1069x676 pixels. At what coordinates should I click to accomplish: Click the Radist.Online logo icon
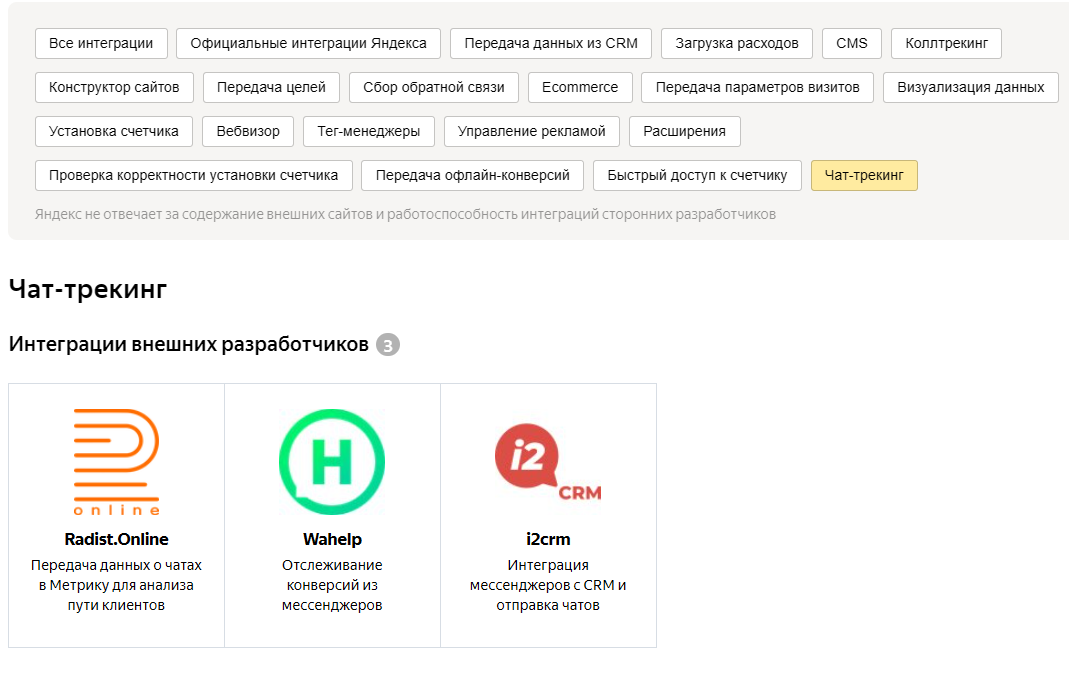pos(115,459)
